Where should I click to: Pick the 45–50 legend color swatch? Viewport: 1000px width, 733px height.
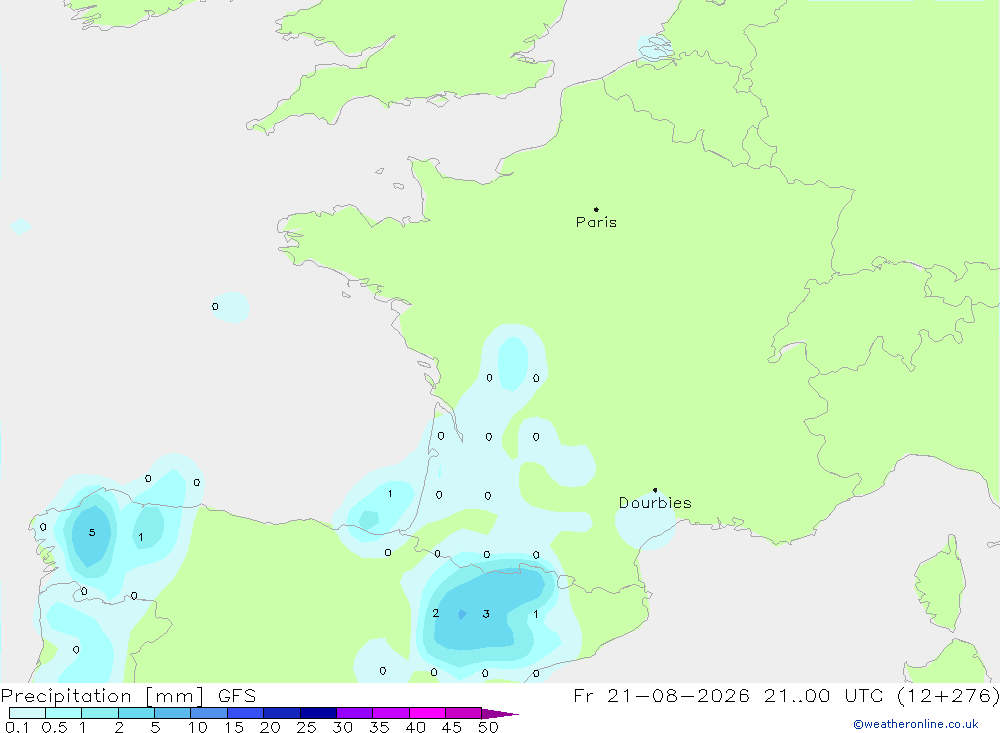(464, 713)
